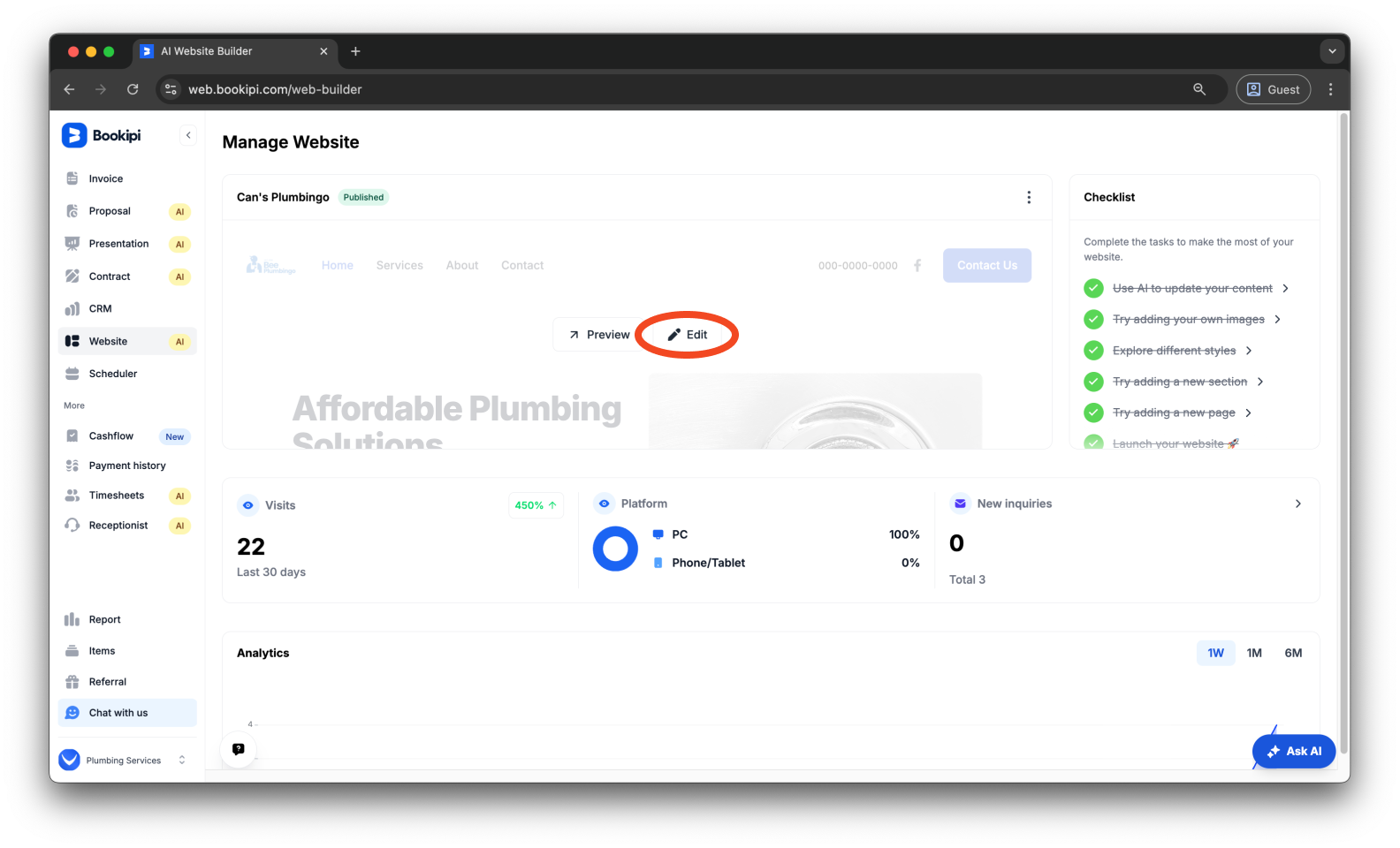This screenshot has height=848, width=1400.
Task: Click the Platform donut chart
Action: (615, 549)
